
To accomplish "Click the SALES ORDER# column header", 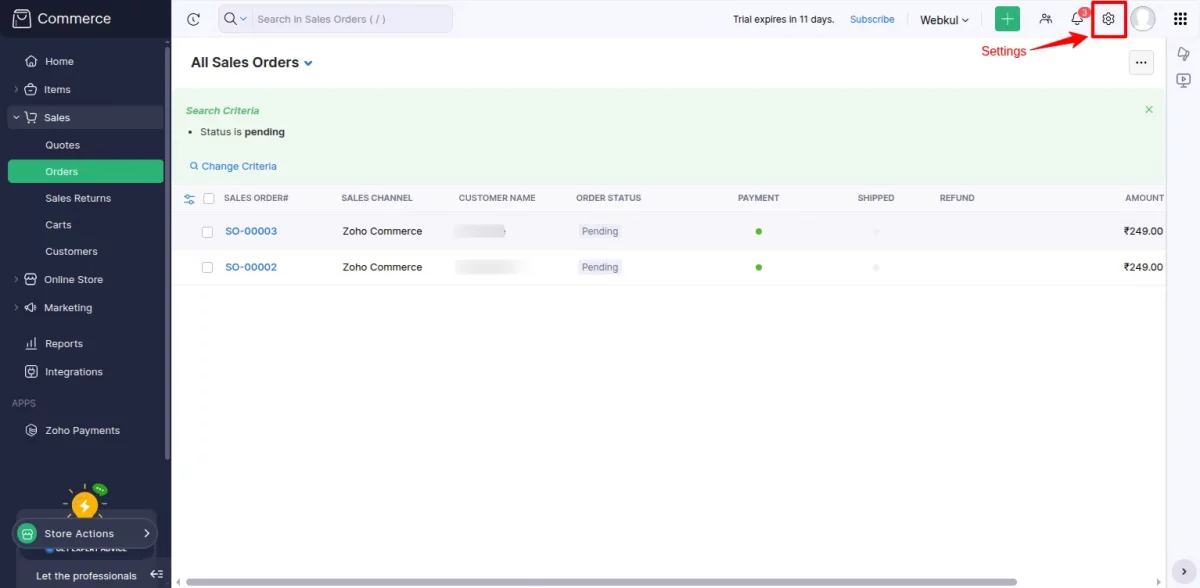I will click(x=256, y=198).
